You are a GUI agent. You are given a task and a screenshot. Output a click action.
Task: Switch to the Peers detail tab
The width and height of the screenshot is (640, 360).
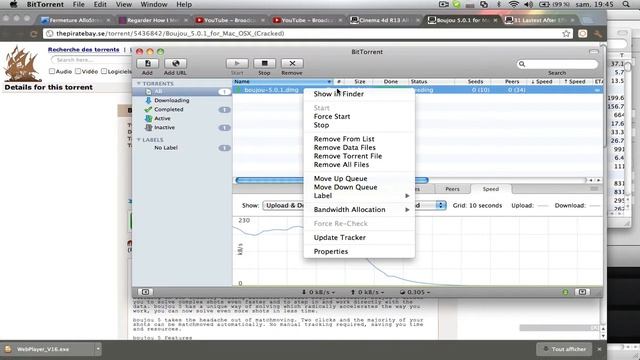coord(452,189)
